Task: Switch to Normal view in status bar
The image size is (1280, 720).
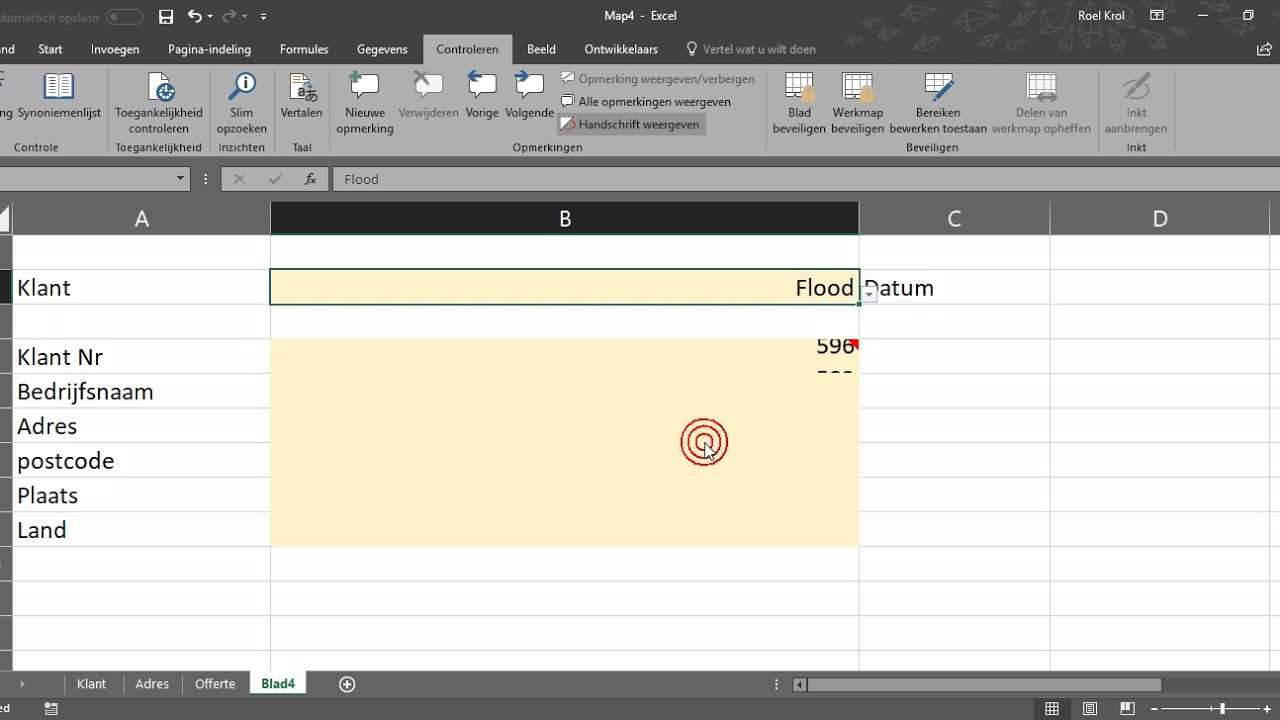Action: pos(1052,709)
